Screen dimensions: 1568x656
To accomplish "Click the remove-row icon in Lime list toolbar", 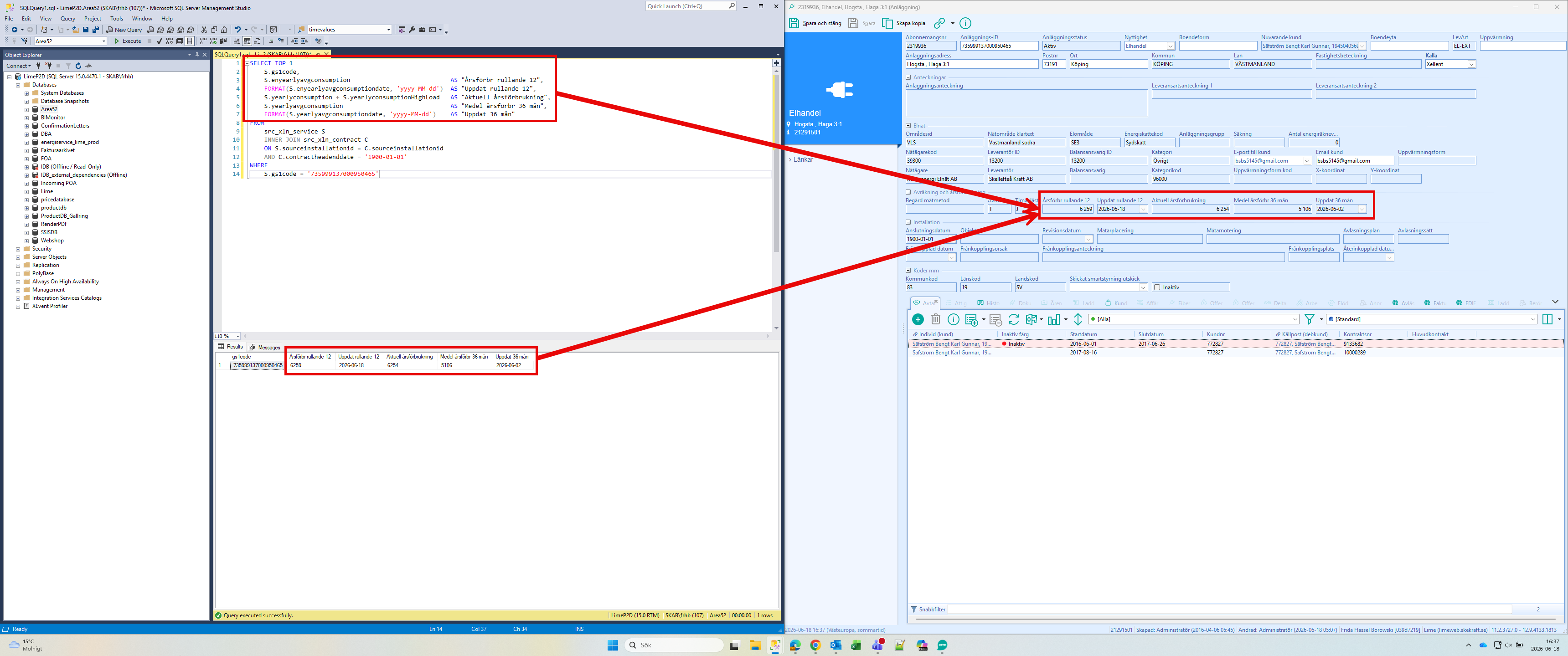I will click(995, 319).
